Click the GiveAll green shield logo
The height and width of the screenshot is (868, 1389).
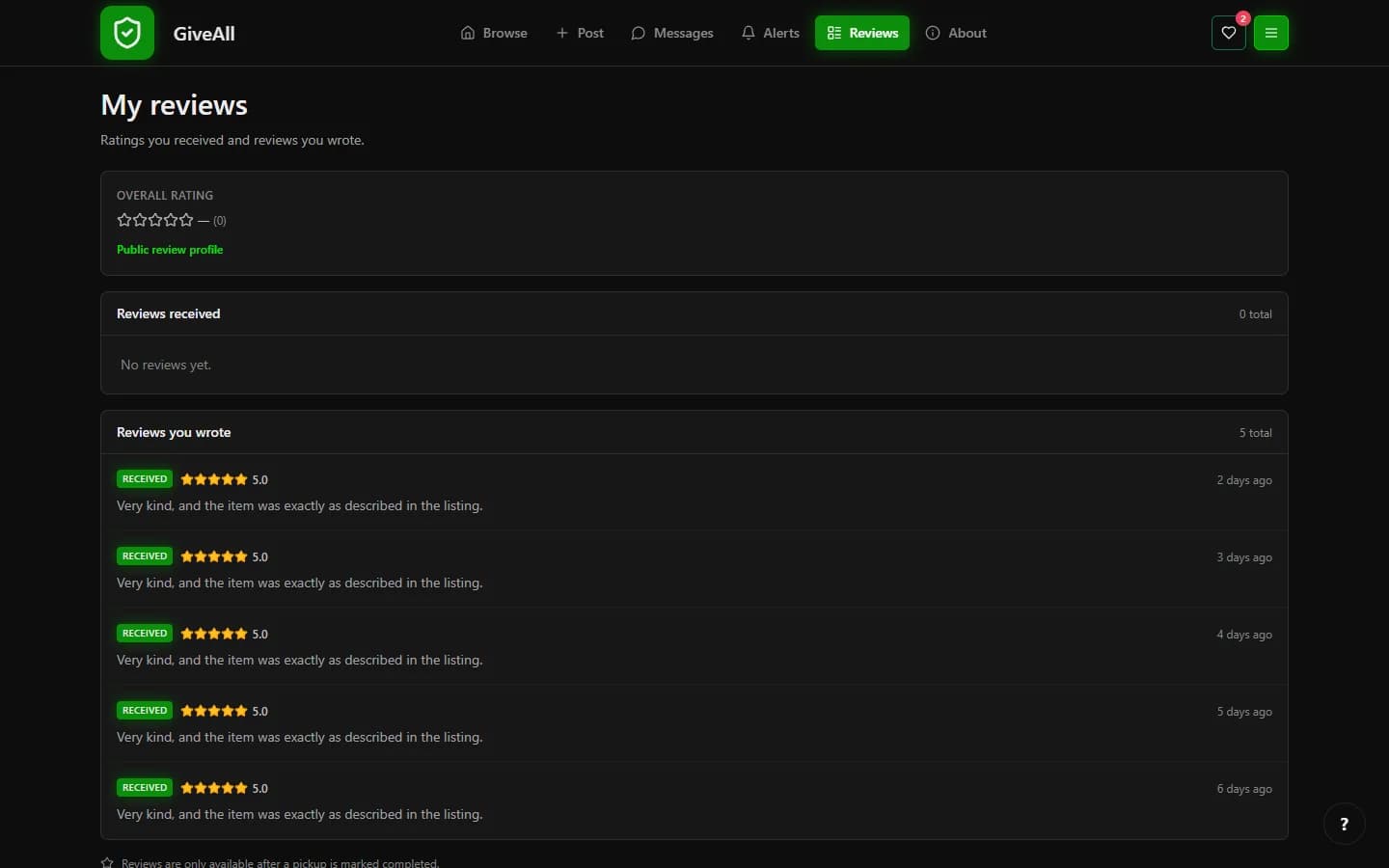tap(127, 33)
